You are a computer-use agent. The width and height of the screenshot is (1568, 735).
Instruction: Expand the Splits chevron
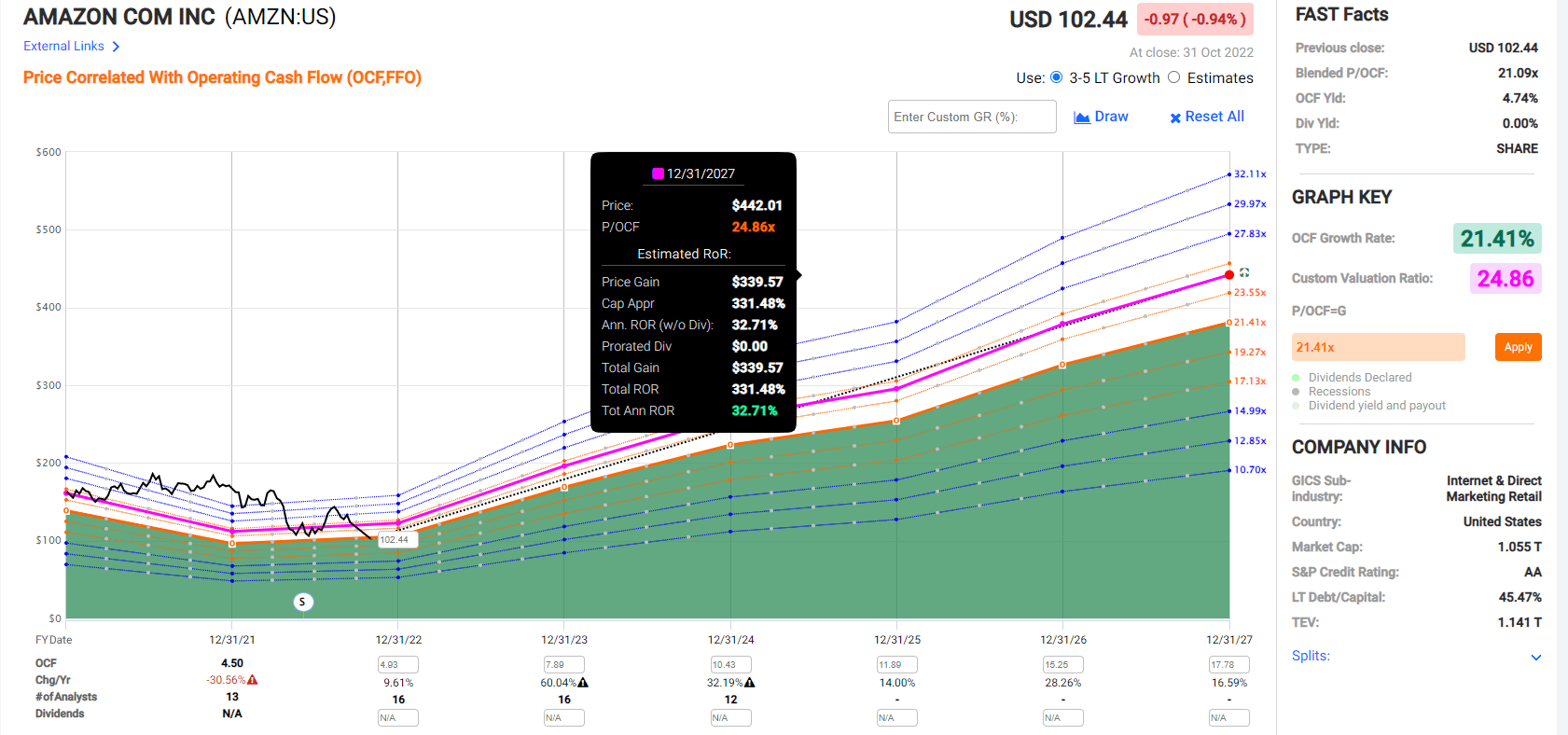(1536, 657)
